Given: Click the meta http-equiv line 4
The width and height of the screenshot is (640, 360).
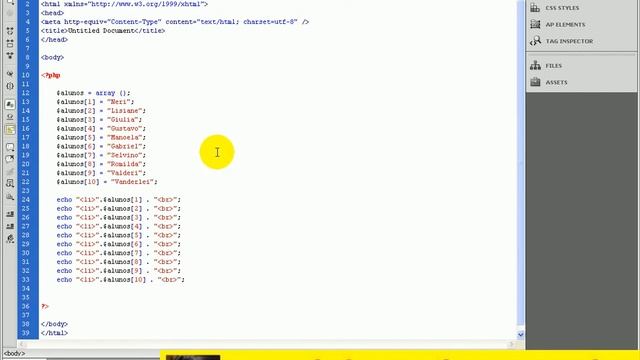Looking at the screenshot, I should pos(175,22).
